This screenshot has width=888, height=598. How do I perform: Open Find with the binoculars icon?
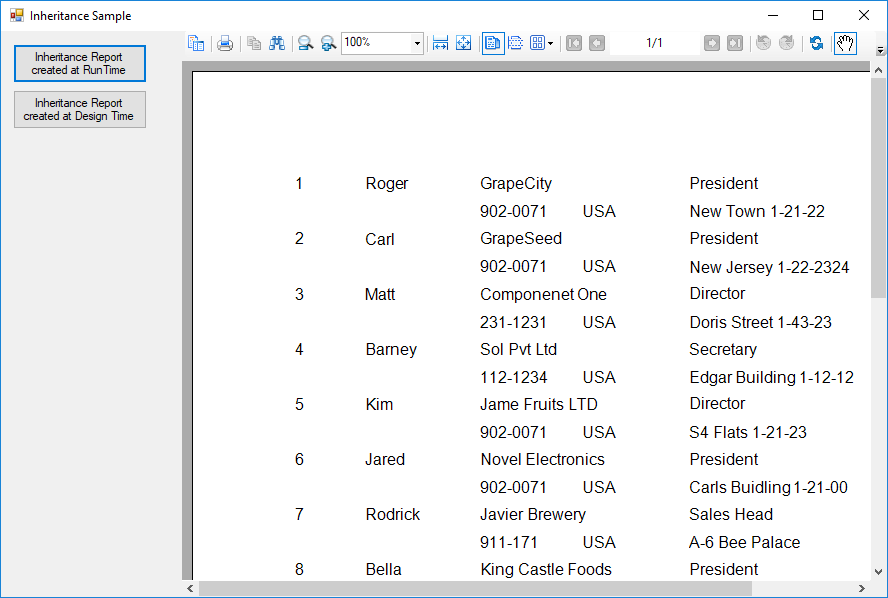(277, 43)
